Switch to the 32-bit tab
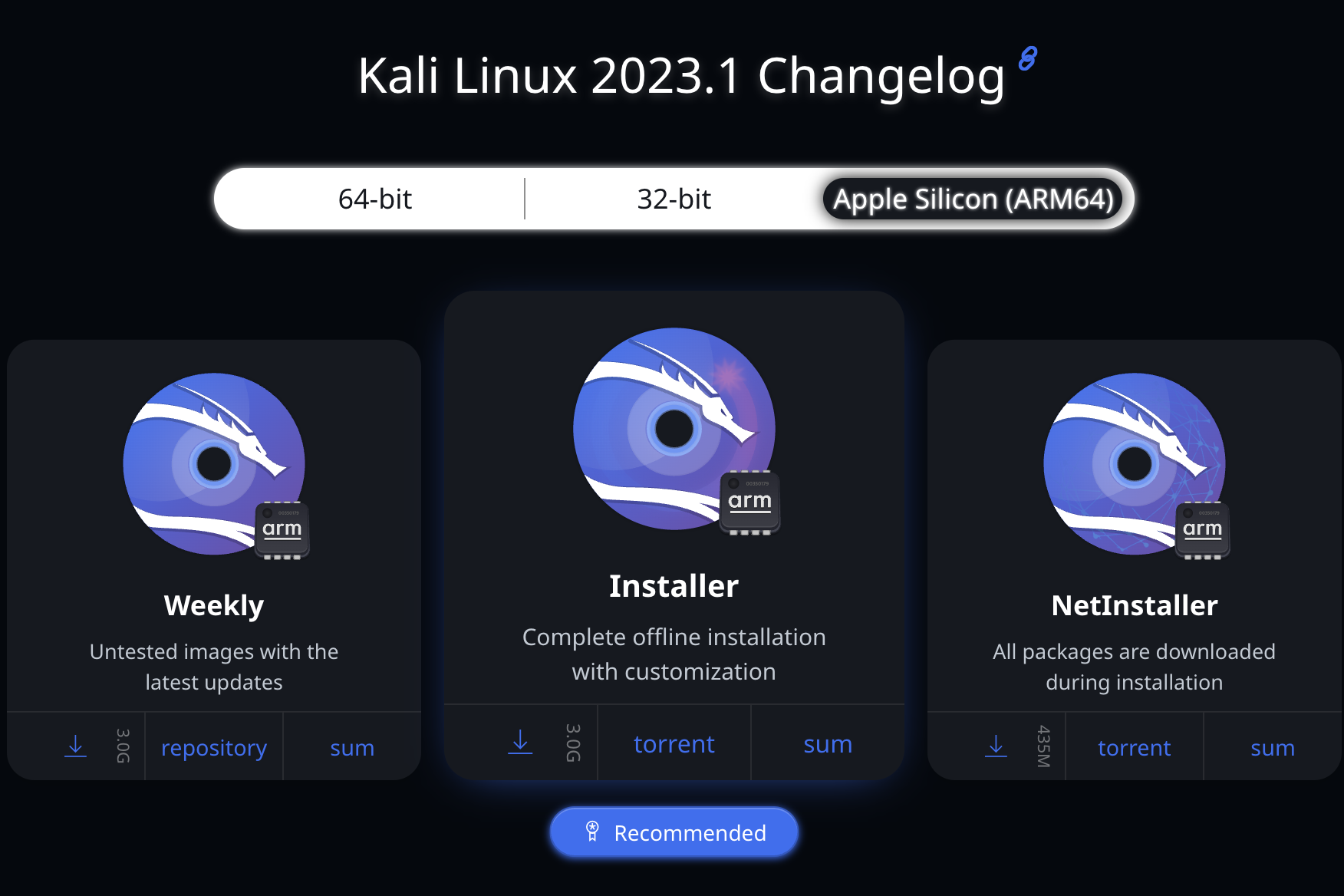The width and height of the screenshot is (1344, 896). [674, 199]
